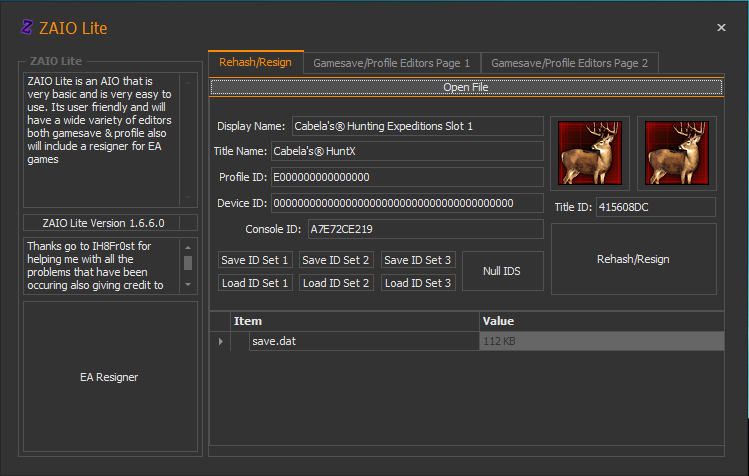Switch to the Rehash/Resign tab
Screen dimensions: 749x476
tap(256, 62)
